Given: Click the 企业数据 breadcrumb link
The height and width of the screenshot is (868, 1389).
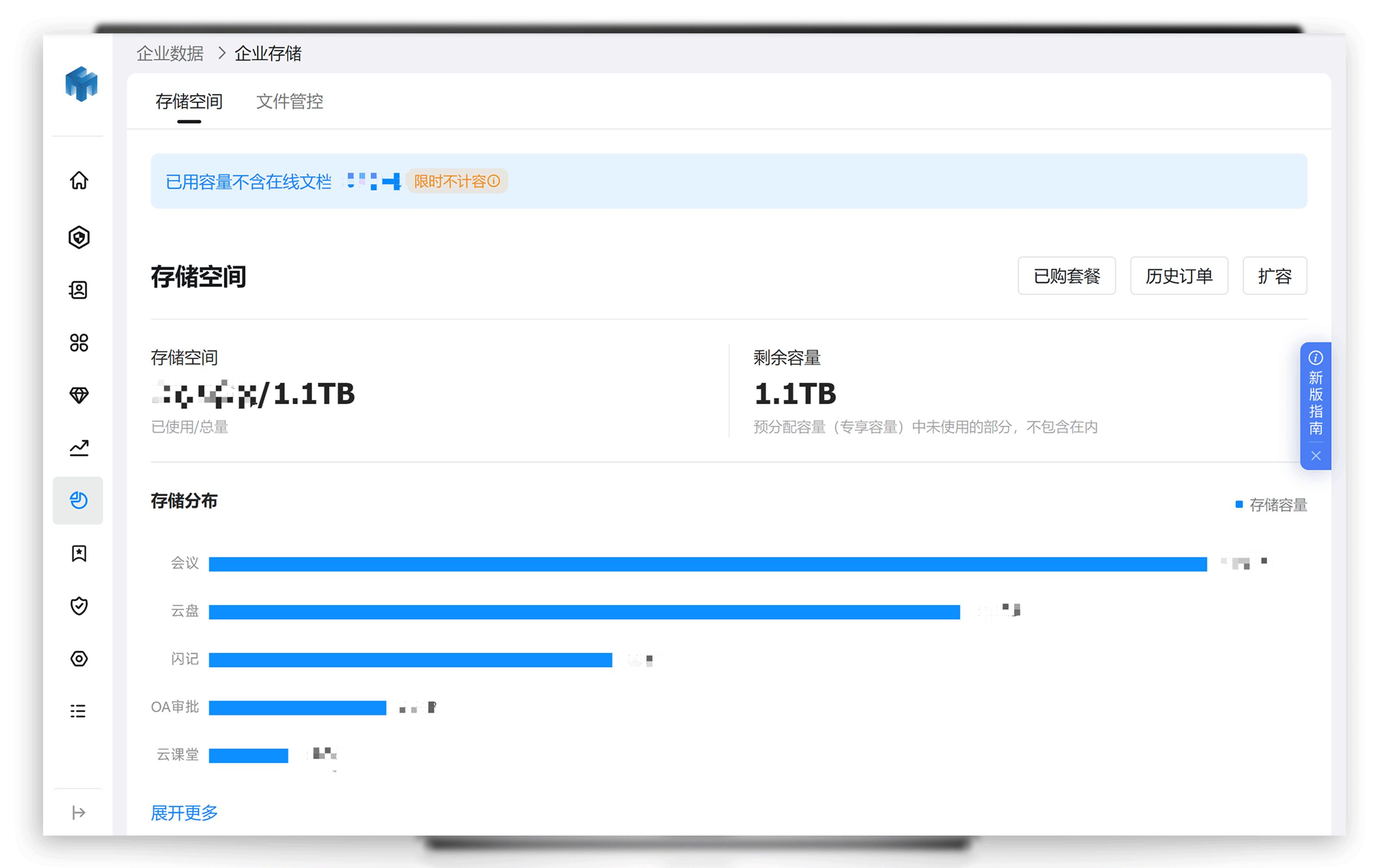Looking at the screenshot, I should 170,53.
